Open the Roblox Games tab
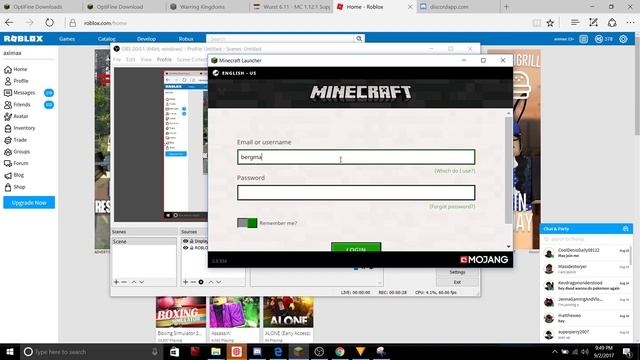Viewport: 640px width, 360px height. (67, 39)
